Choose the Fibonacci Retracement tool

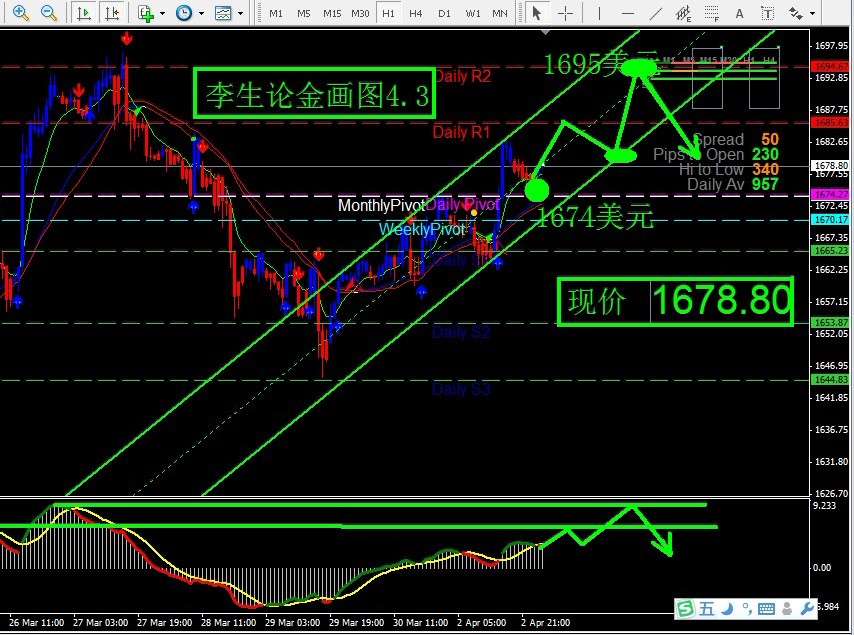coord(713,13)
